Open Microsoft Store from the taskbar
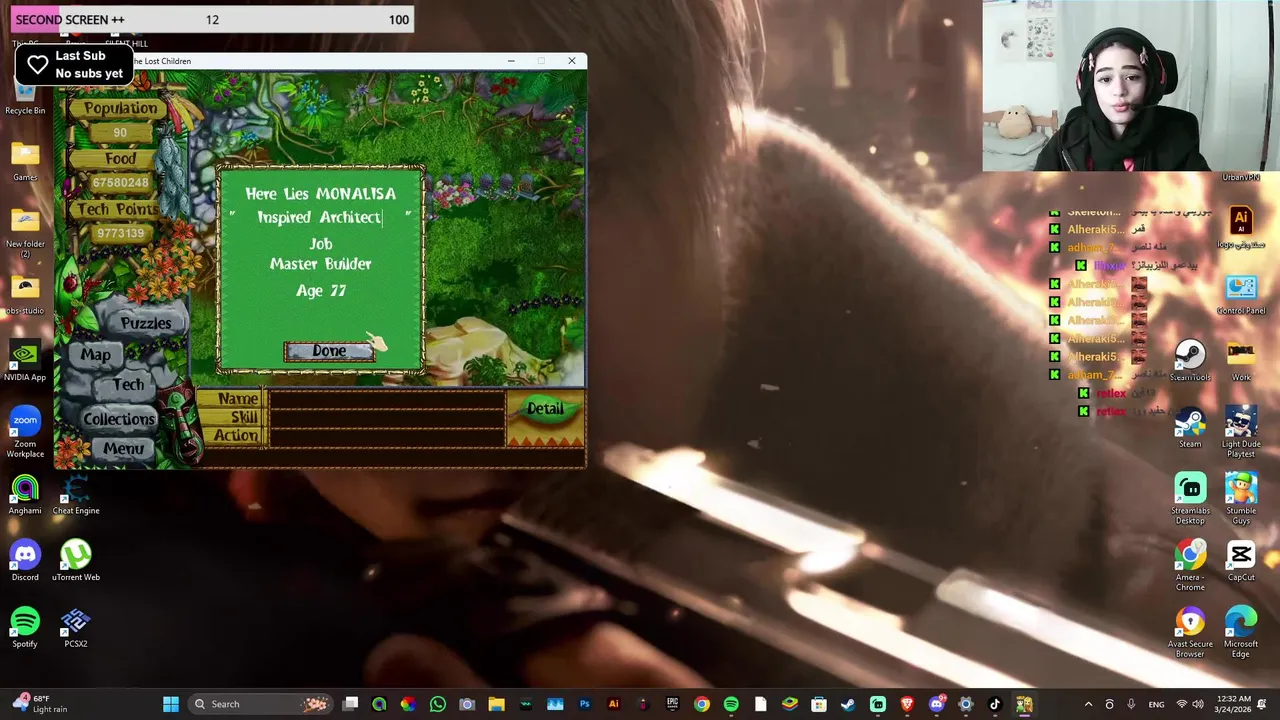The image size is (1280, 720). coord(819,704)
